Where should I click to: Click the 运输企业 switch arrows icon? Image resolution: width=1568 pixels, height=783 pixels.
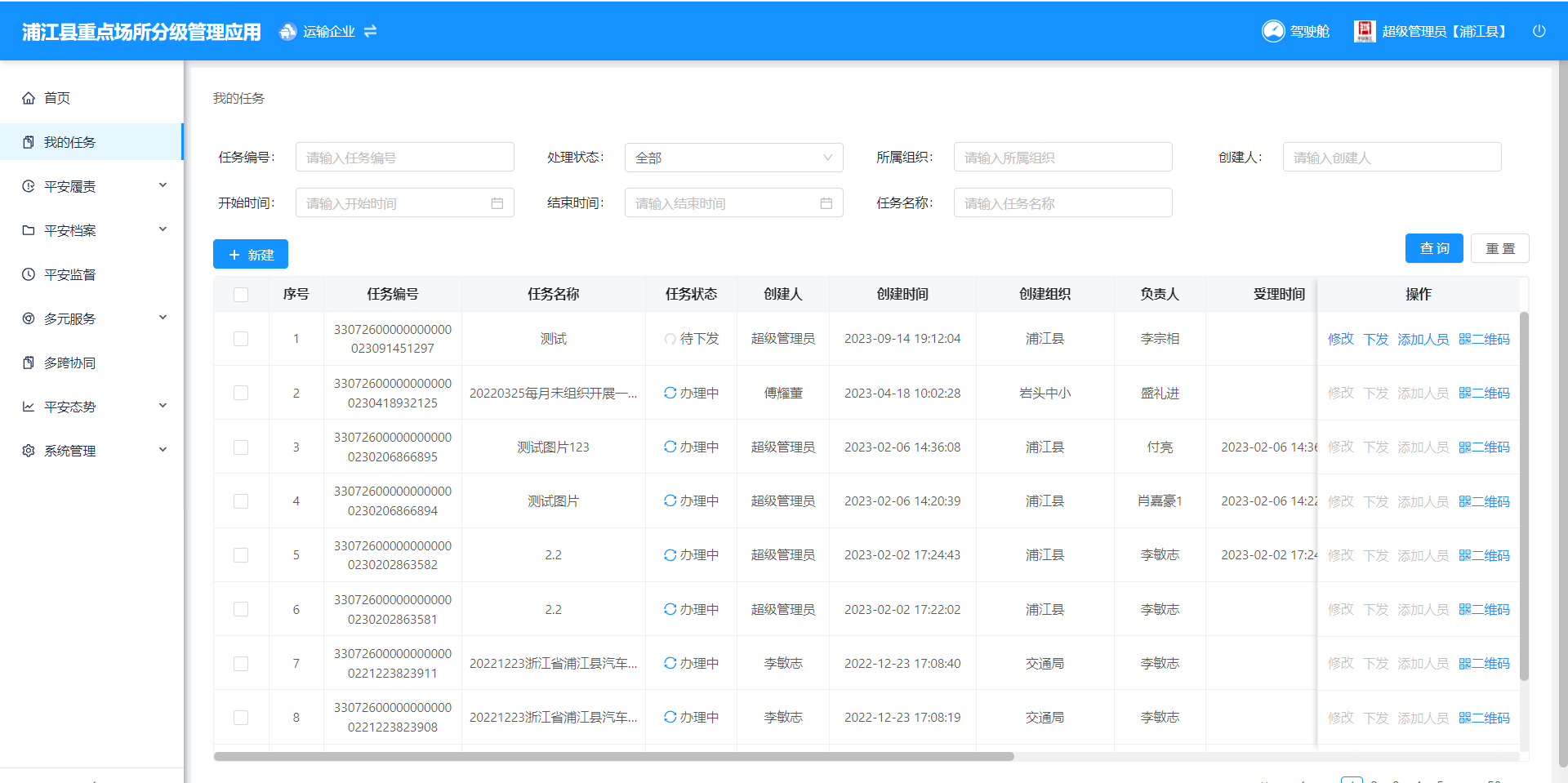point(370,31)
